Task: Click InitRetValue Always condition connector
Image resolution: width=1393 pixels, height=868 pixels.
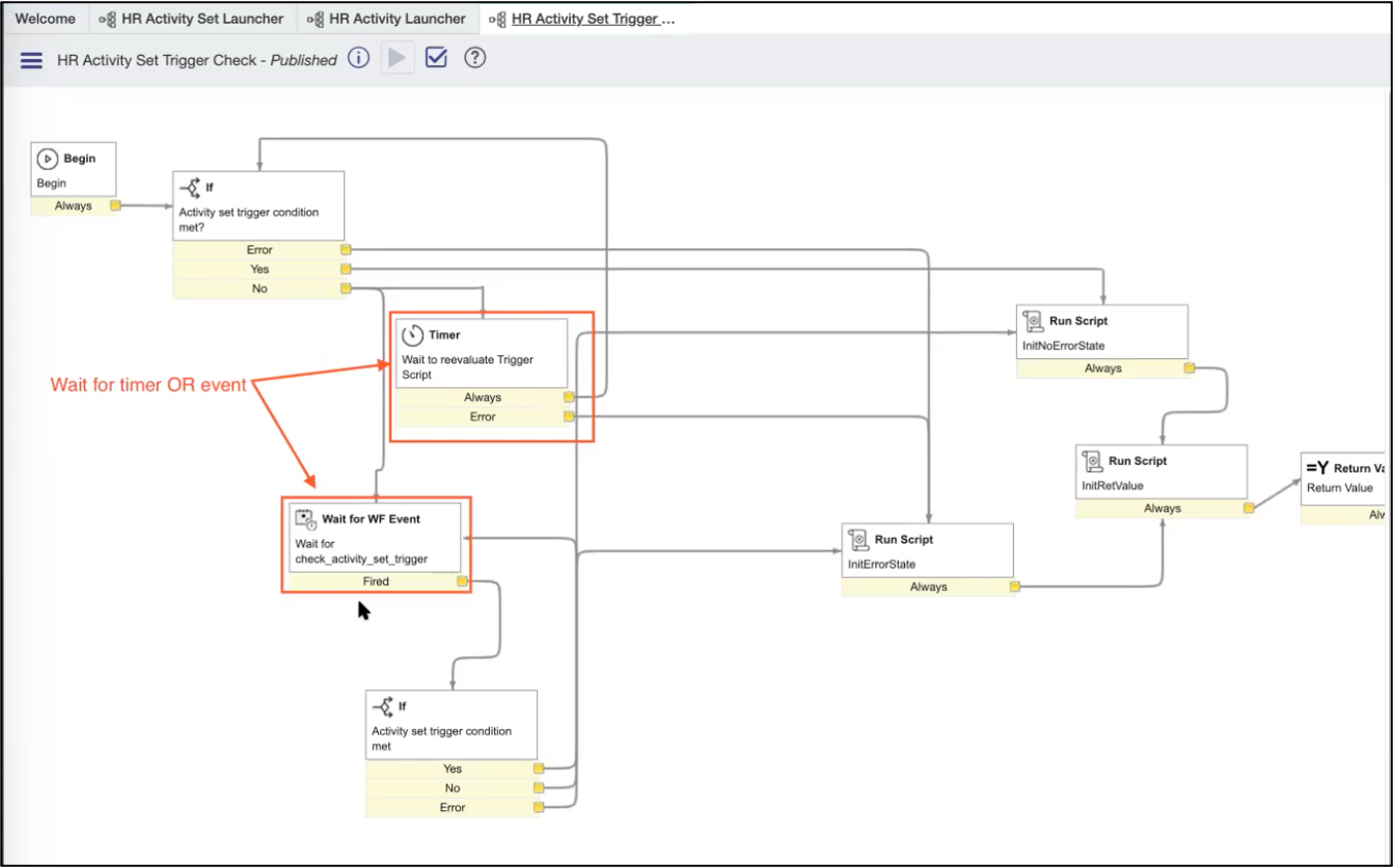Action: [1248, 509]
